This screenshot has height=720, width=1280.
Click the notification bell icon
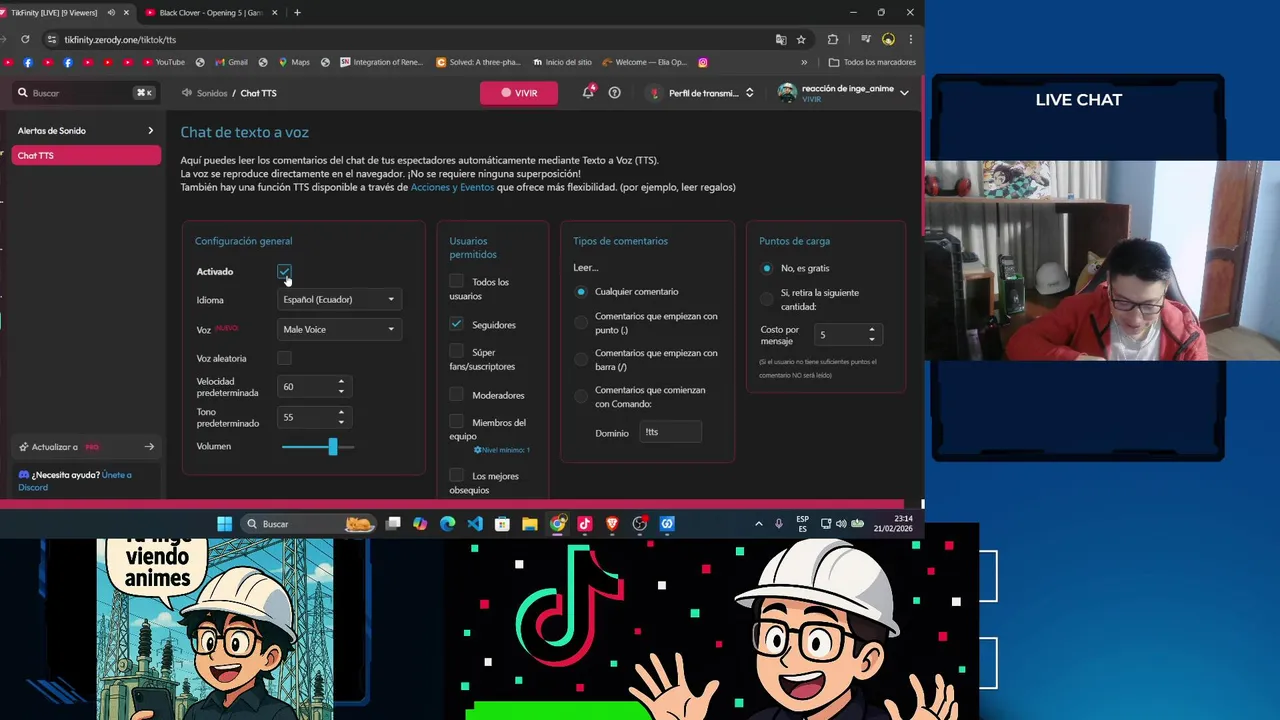tap(588, 92)
